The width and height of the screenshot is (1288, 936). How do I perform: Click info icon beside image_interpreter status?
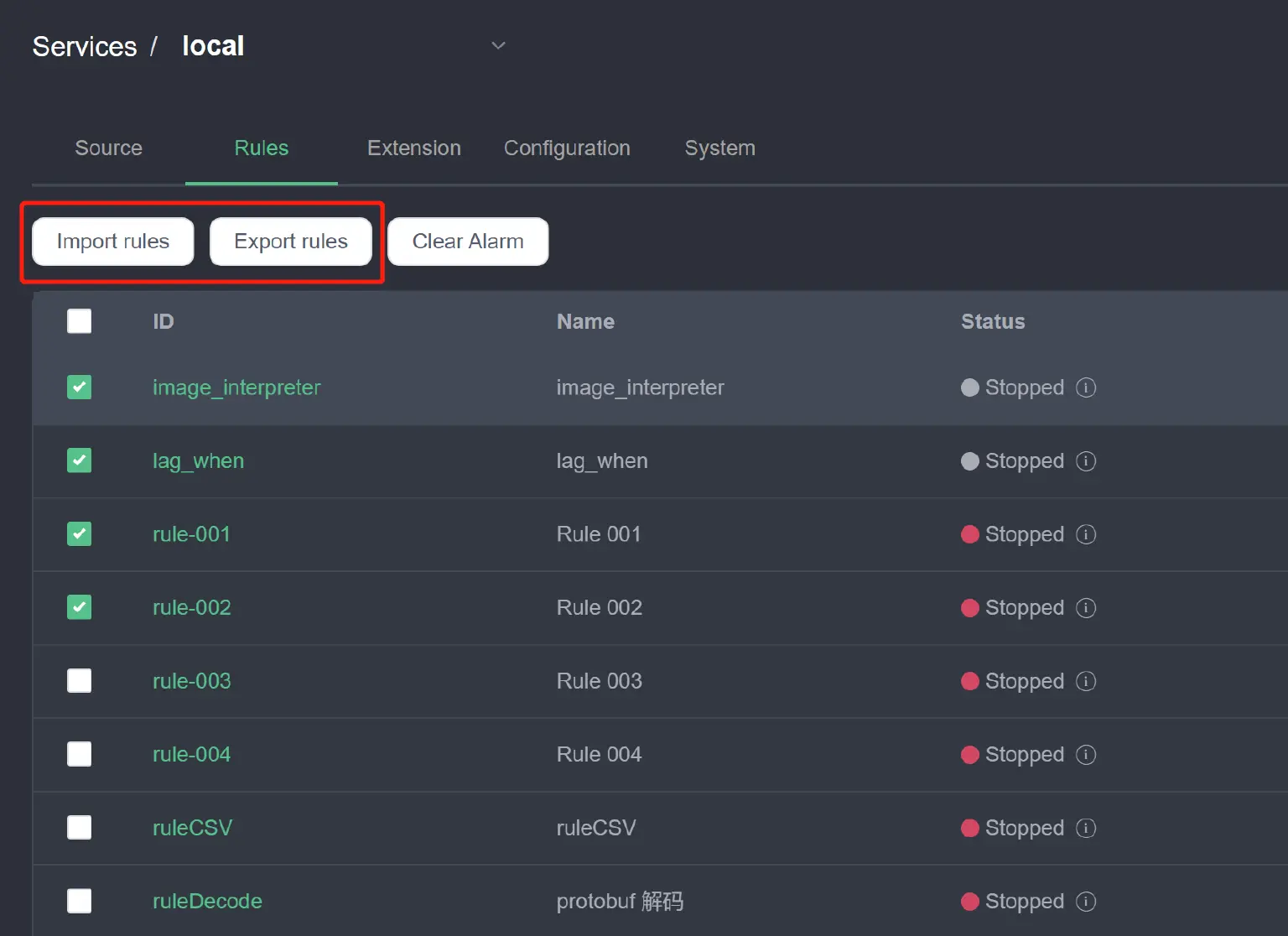click(x=1086, y=387)
